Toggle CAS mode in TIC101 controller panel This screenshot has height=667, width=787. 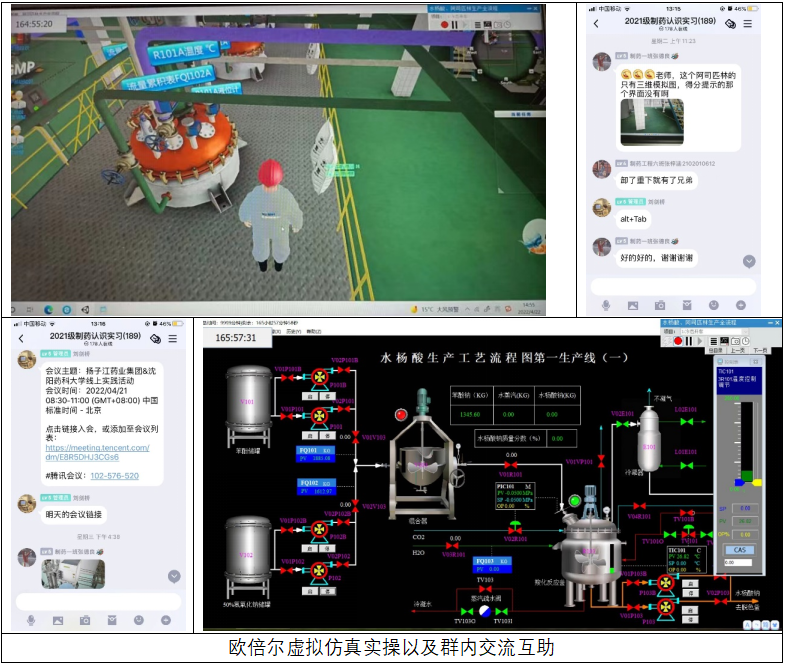tap(740, 549)
